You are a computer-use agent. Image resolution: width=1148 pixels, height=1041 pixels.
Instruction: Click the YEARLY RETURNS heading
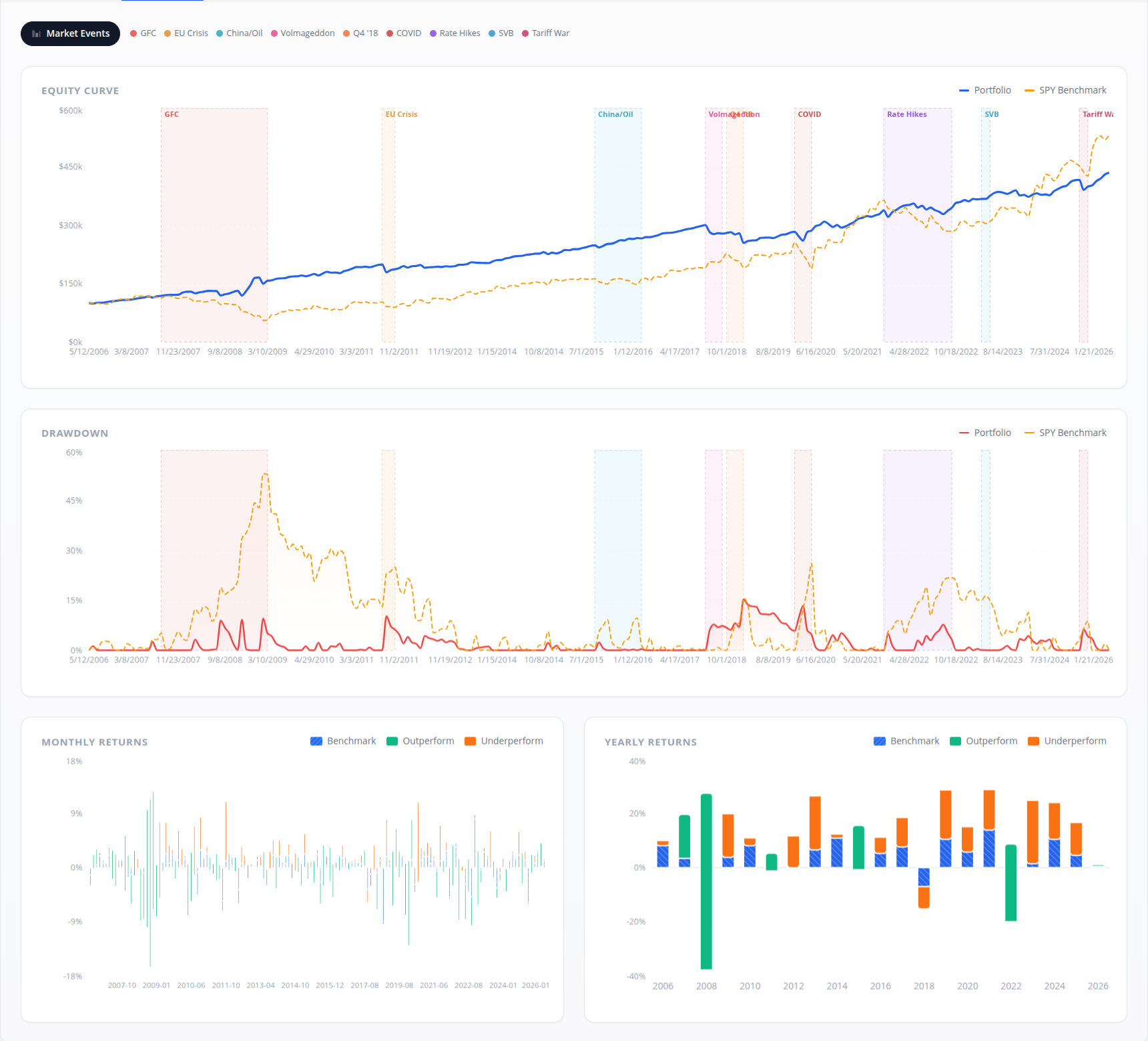click(x=651, y=743)
